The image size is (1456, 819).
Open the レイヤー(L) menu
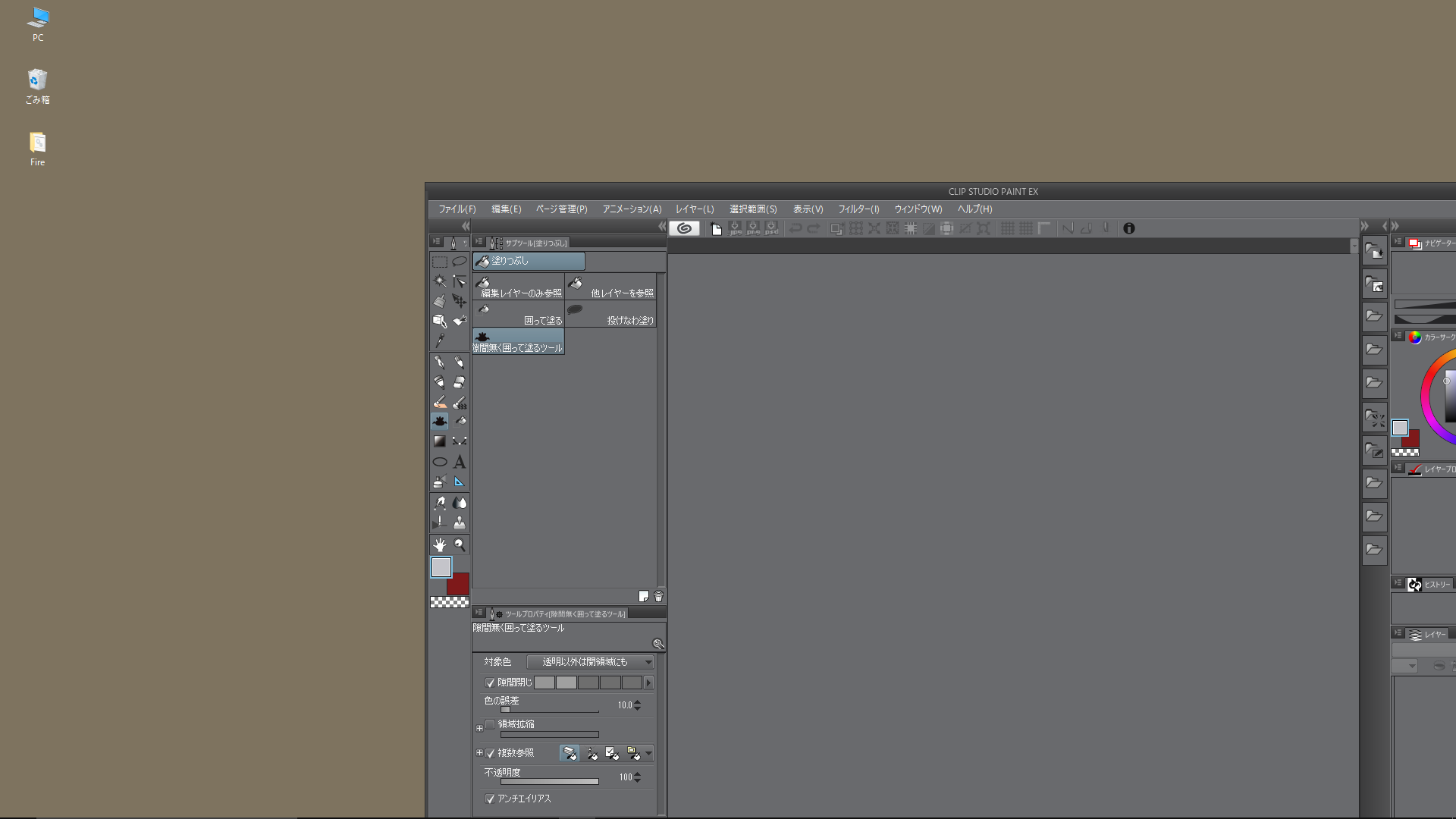(695, 209)
